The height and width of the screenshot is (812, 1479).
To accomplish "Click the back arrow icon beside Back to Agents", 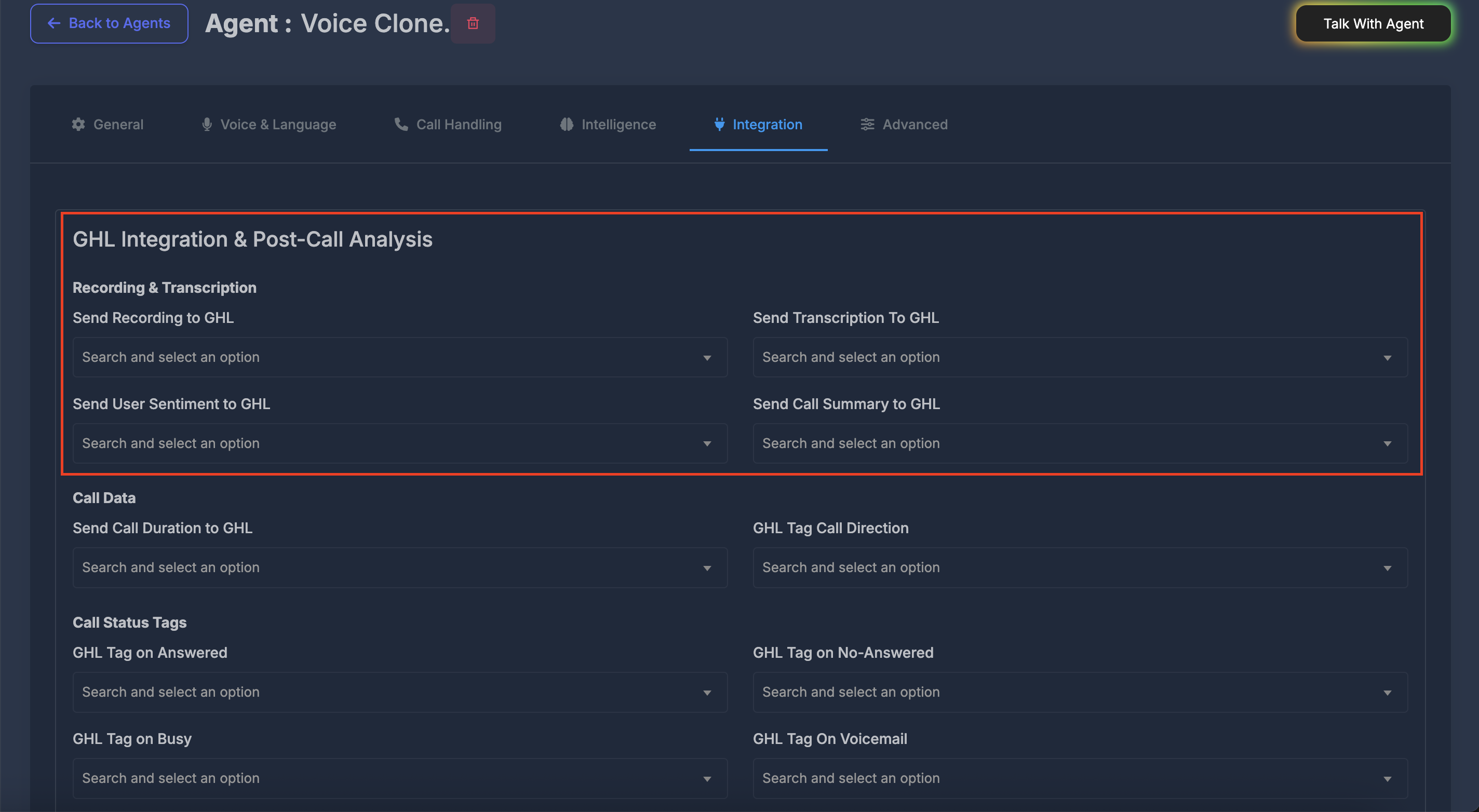I will pos(54,23).
